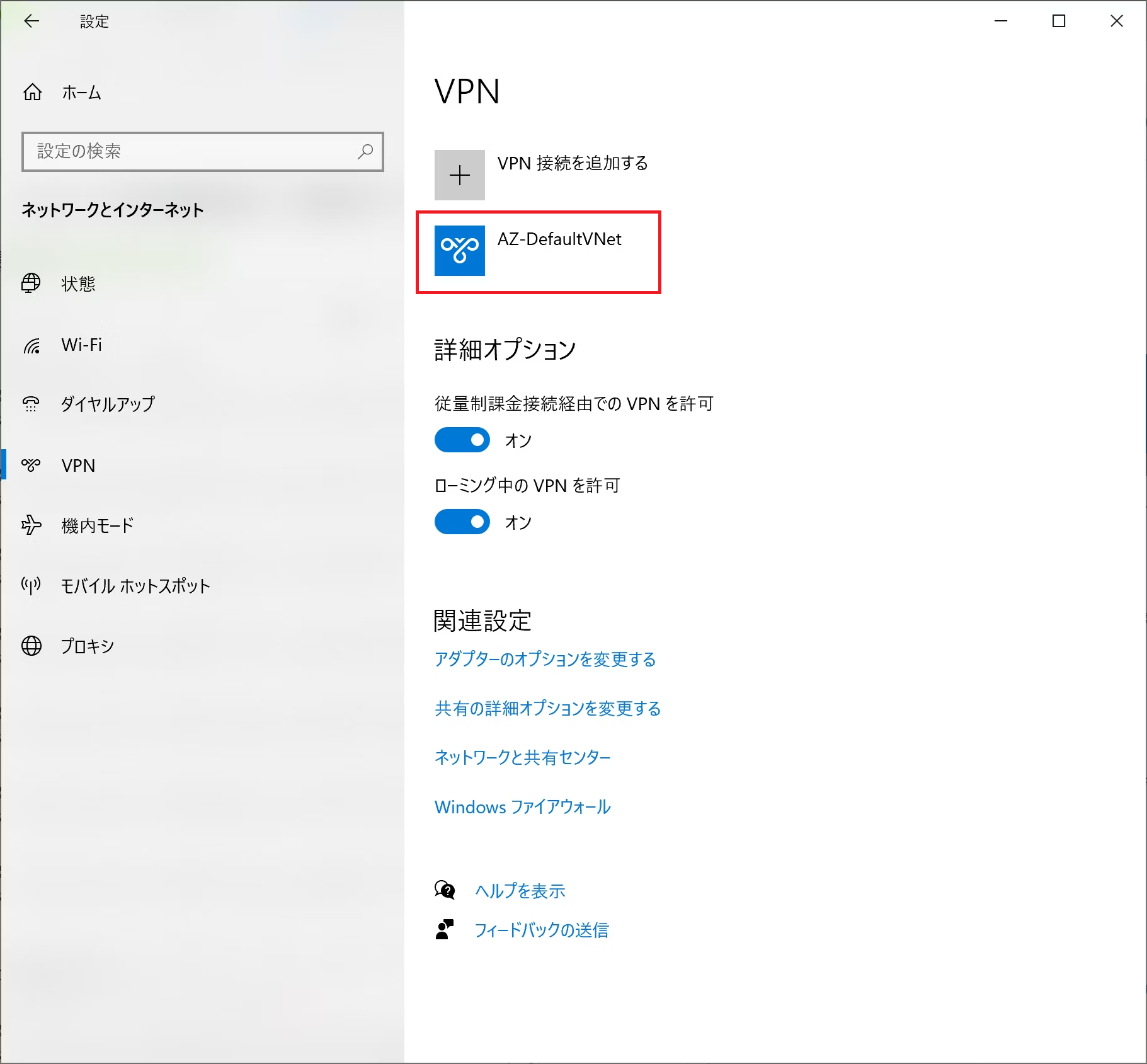The width and height of the screenshot is (1147, 1064).
Task: Click the back arrow icon
Action: coord(31,21)
